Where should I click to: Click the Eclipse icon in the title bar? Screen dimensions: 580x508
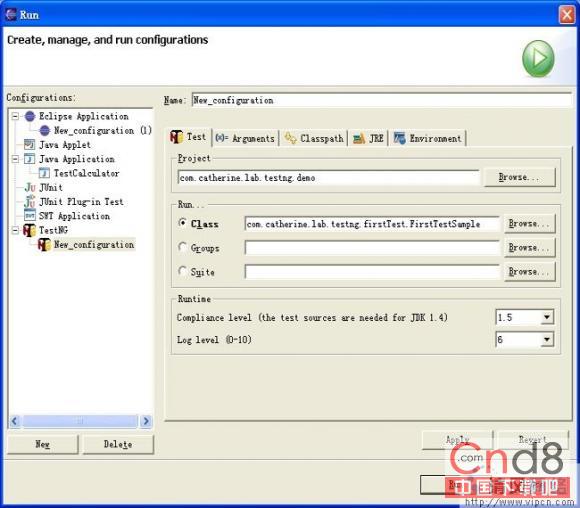click(x=11, y=14)
